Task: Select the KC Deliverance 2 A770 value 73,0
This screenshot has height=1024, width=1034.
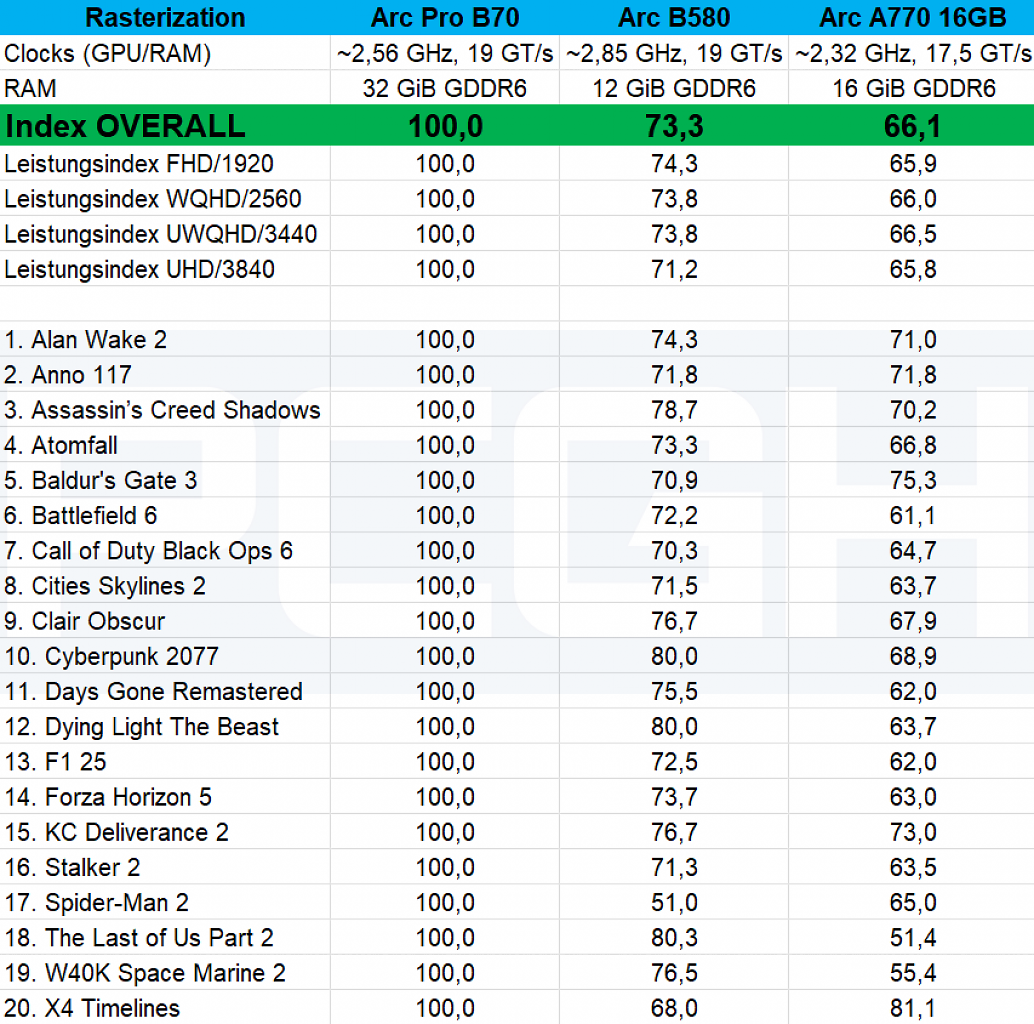Action: point(913,832)
